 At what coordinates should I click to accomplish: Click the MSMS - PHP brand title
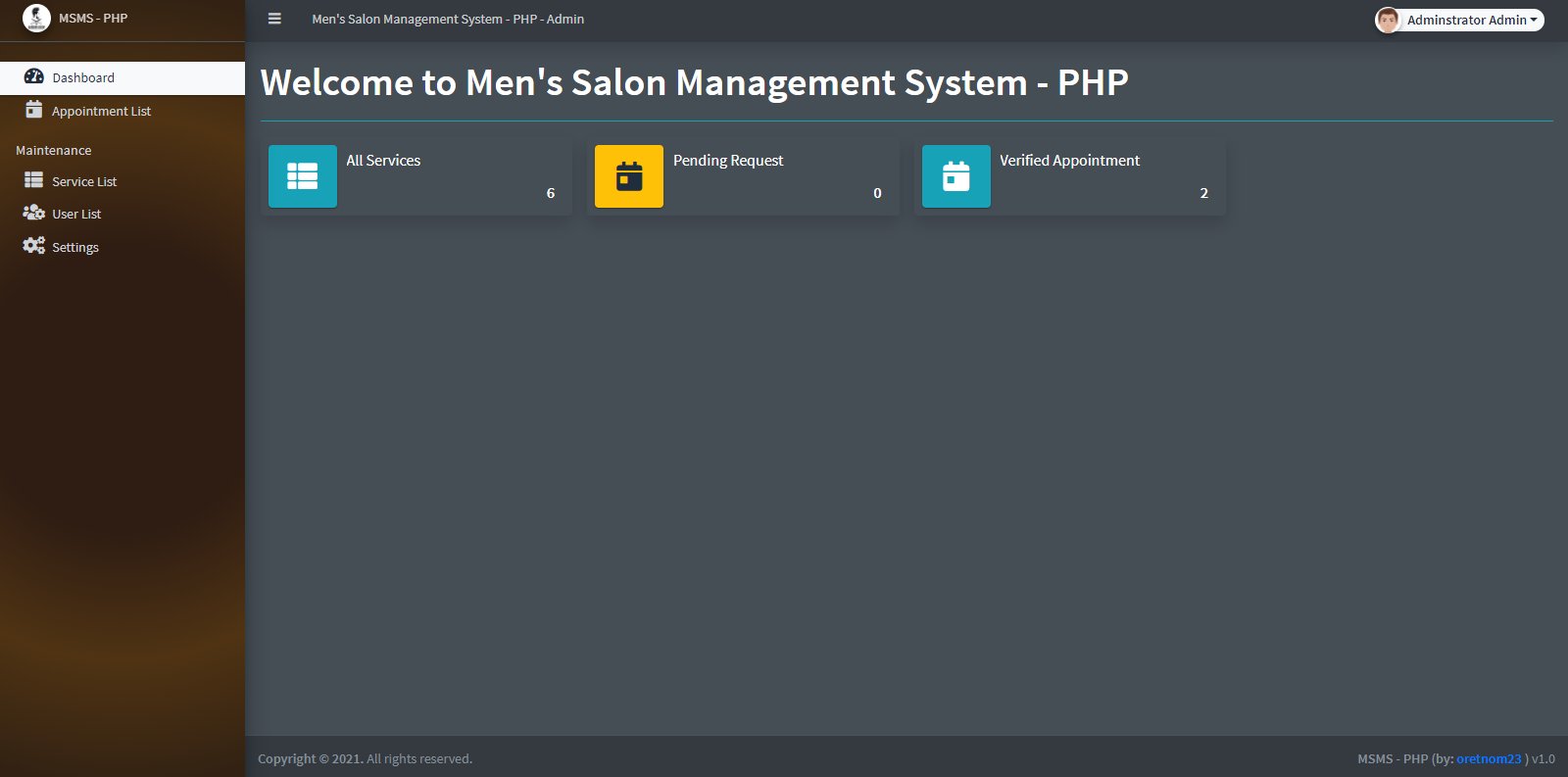(x=93, y=19)
